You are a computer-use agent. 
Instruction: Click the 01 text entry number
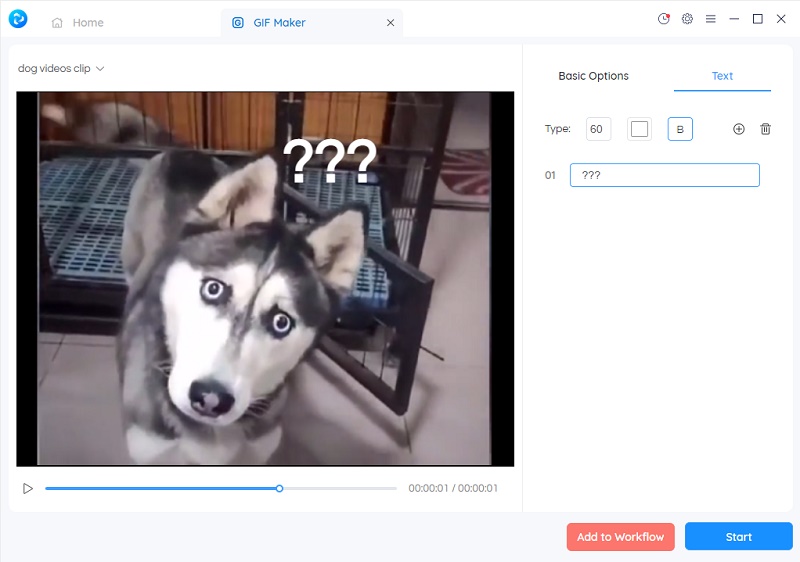(550, 175)
